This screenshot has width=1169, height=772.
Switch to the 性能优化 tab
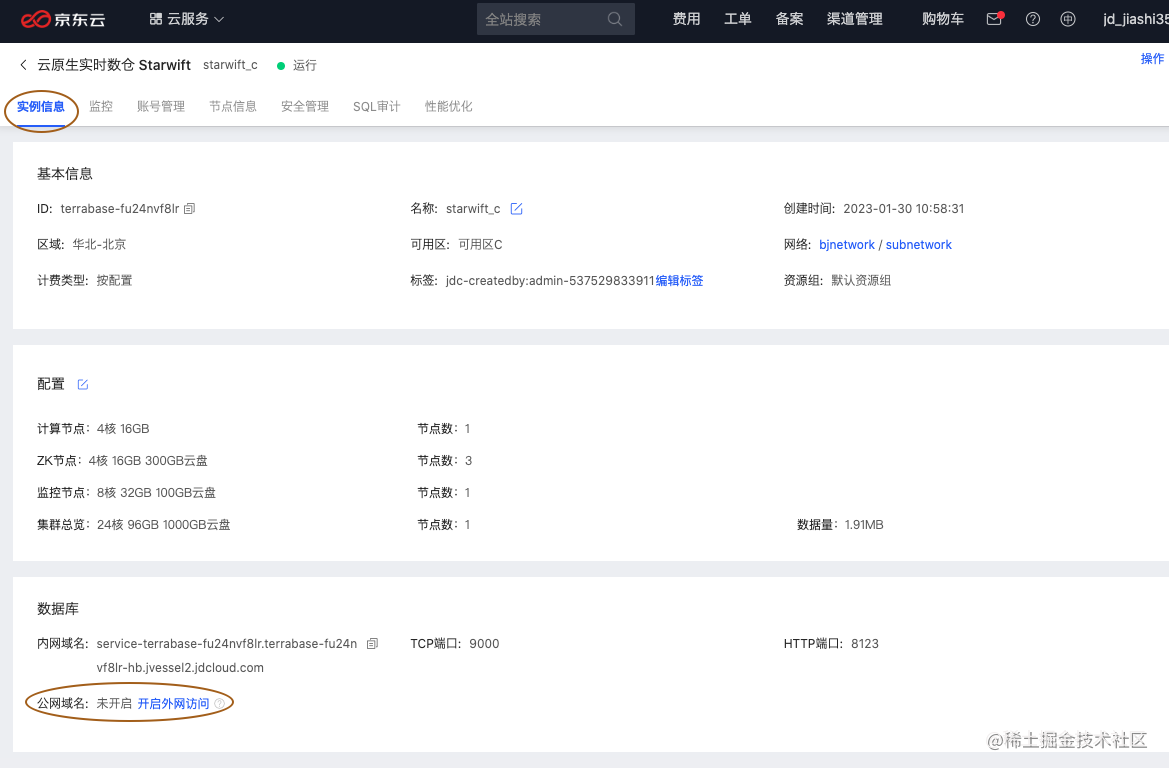click(449, 107)
